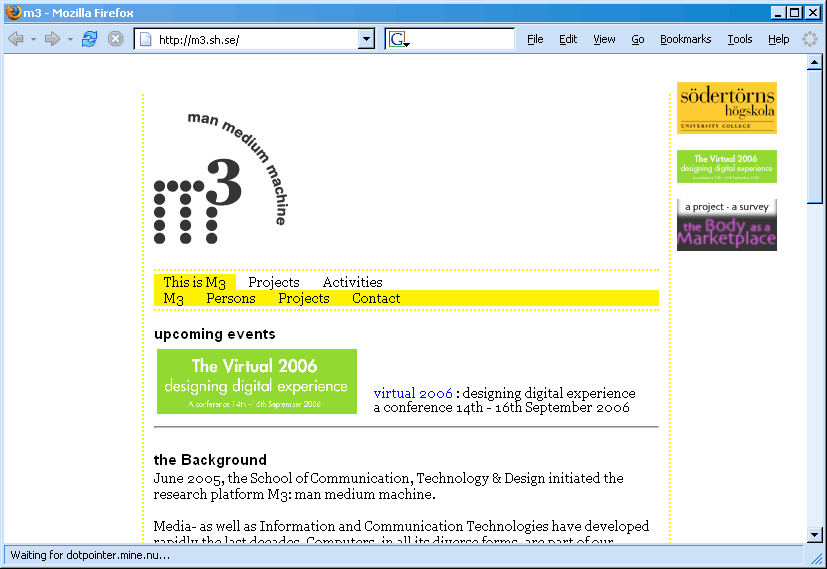Click the Back navigation arrow
The image size is (827, 569).
click(x=16, y=39)
